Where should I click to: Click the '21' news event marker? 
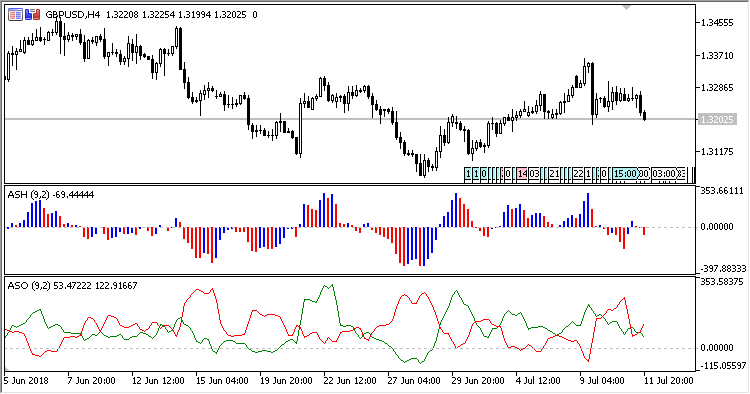tap(554, 174)
